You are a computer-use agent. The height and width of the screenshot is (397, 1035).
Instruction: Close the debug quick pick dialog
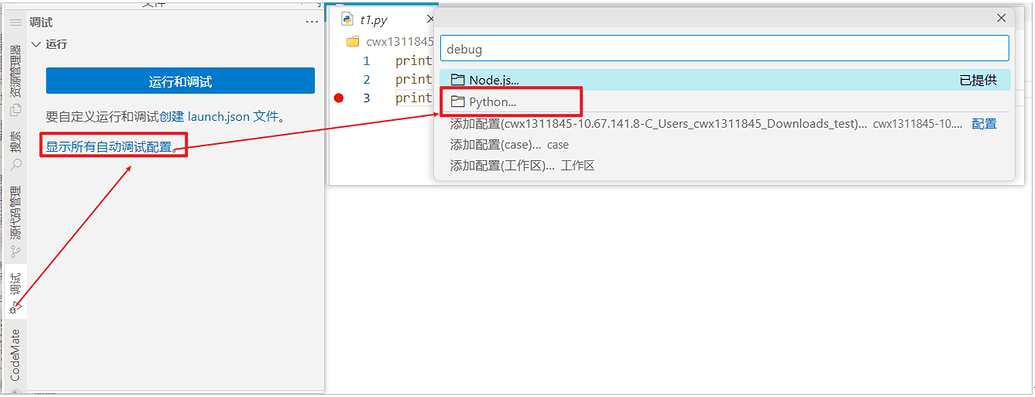[x=1001, y=18]
